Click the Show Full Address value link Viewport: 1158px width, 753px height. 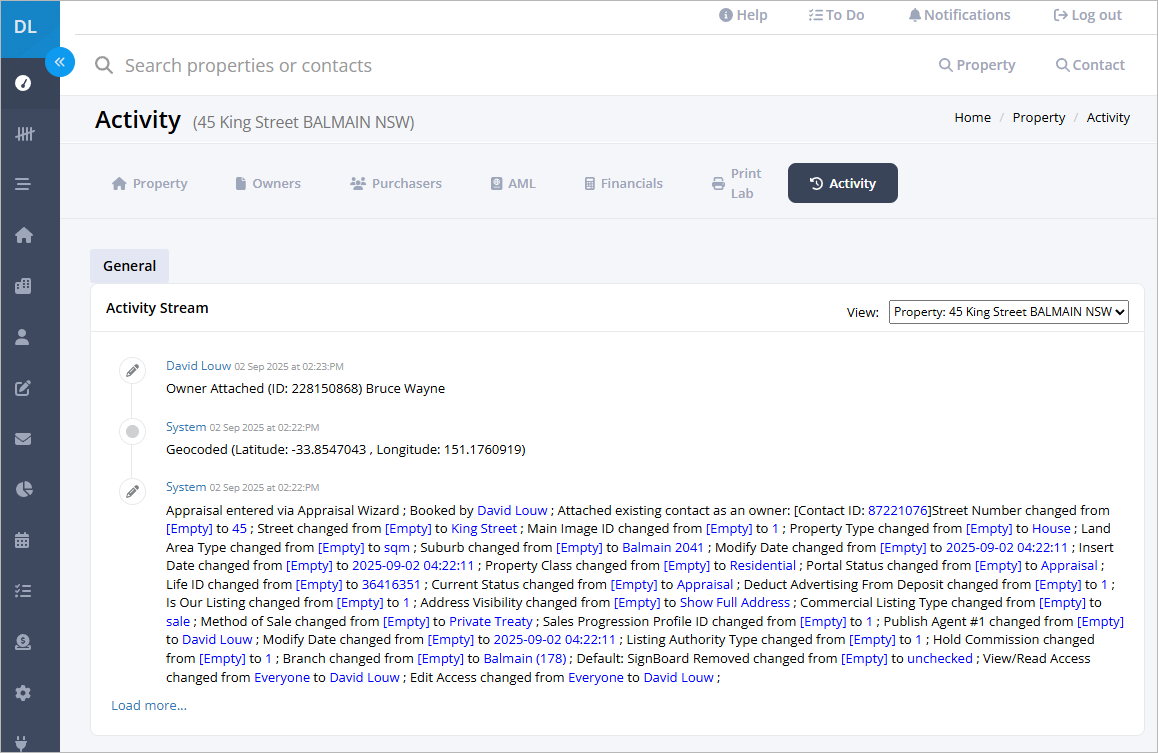734,602
